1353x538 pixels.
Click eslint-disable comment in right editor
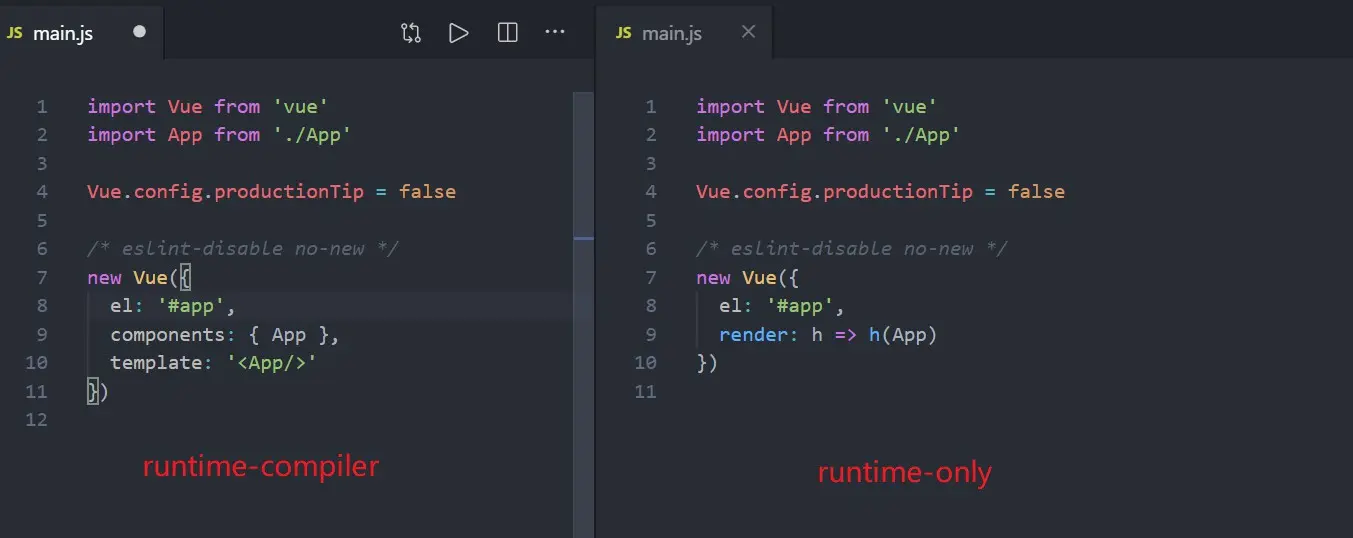852,249
